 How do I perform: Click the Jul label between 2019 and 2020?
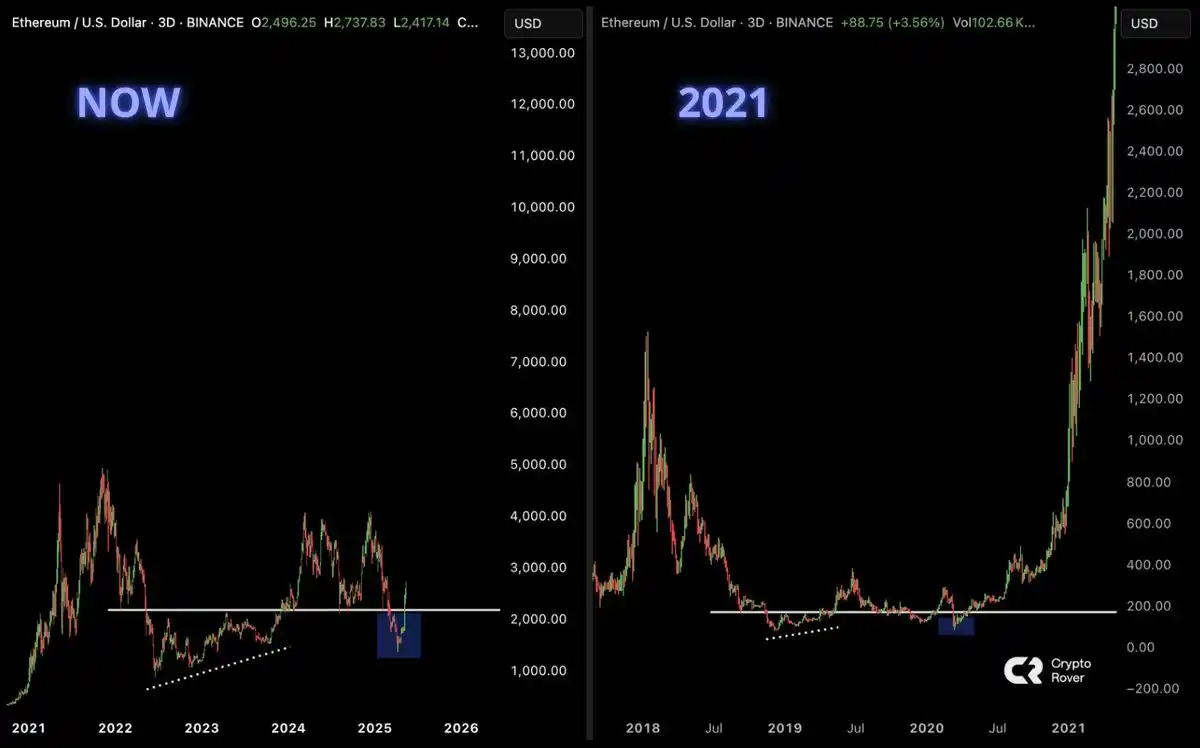(854, 727)
